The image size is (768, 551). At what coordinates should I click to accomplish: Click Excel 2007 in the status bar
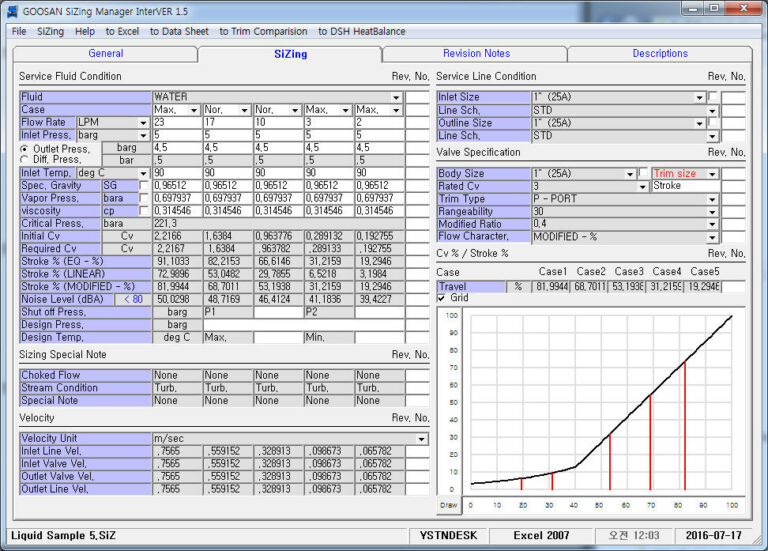[x=541, y=535]
